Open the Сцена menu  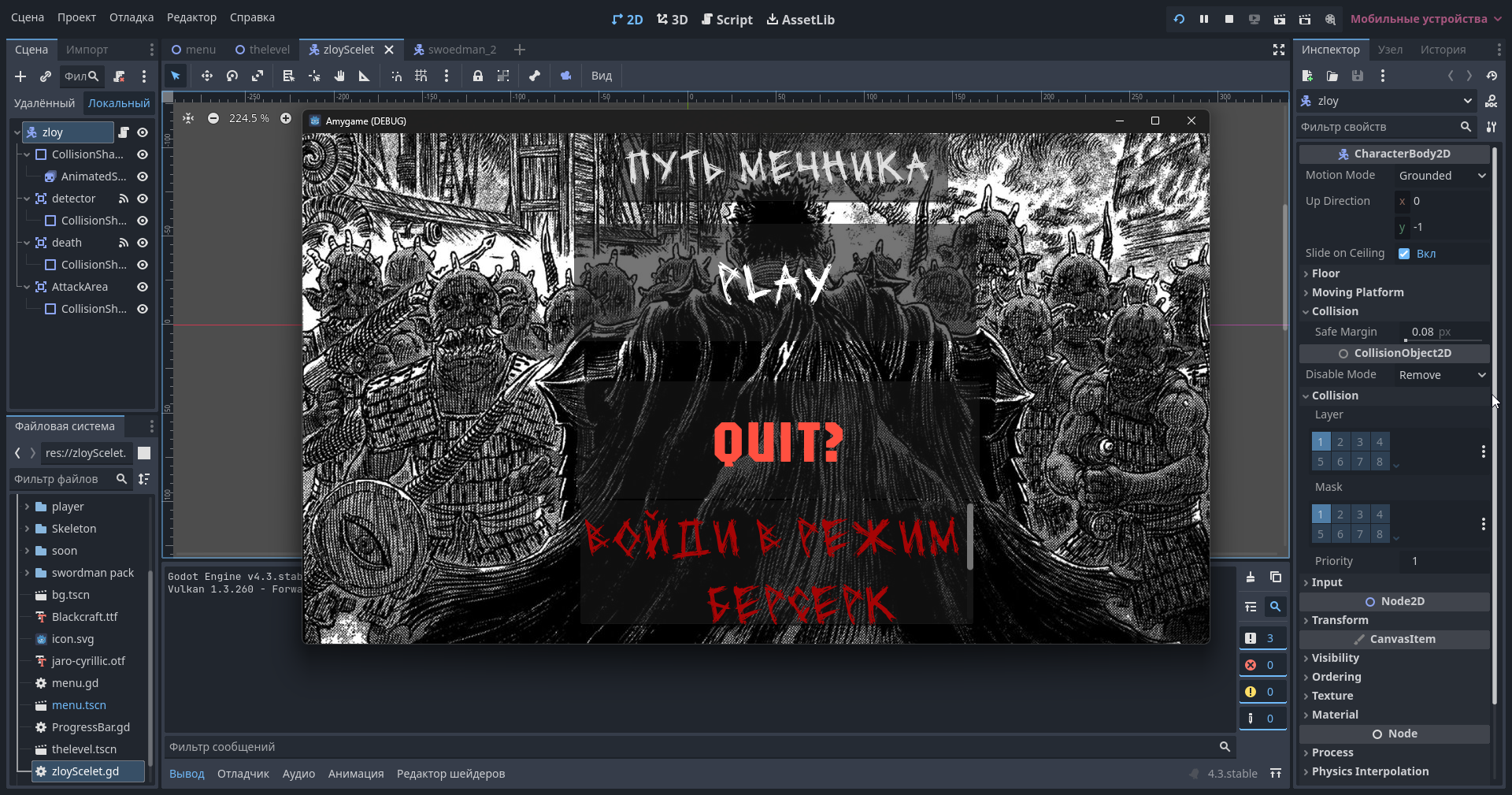[x=28, y=17]
